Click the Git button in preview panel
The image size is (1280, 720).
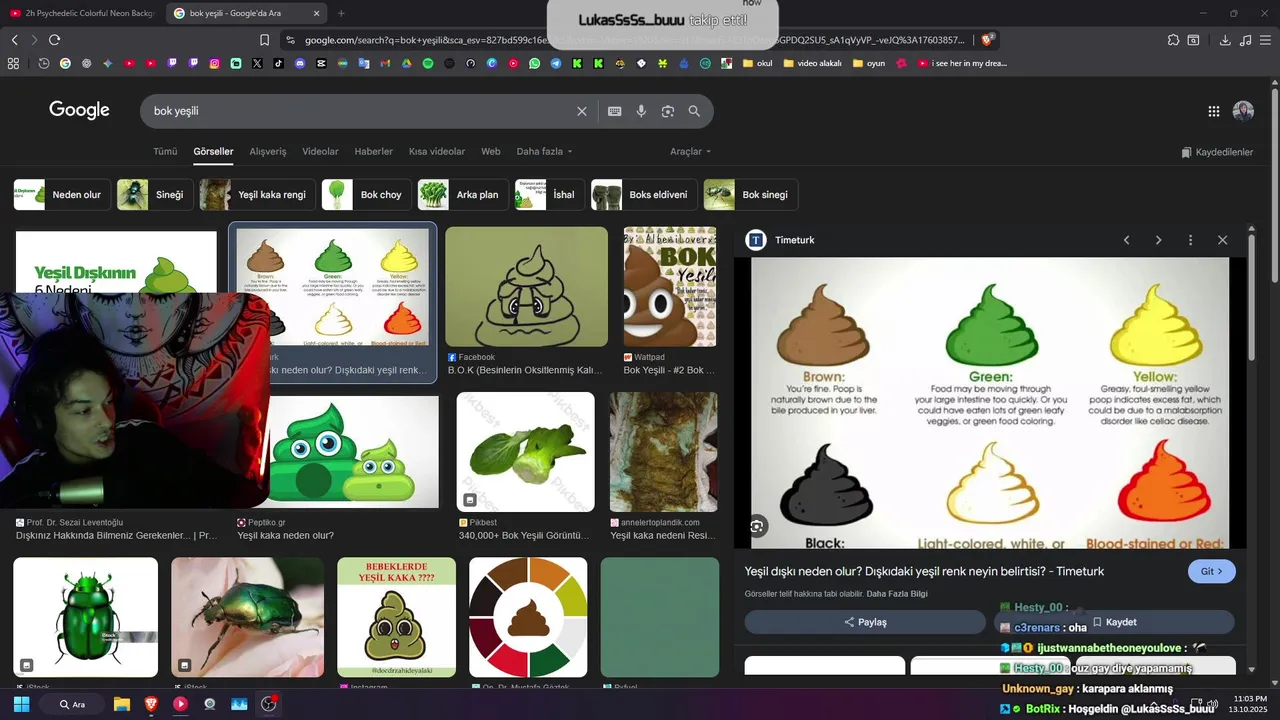(1212, 571)
